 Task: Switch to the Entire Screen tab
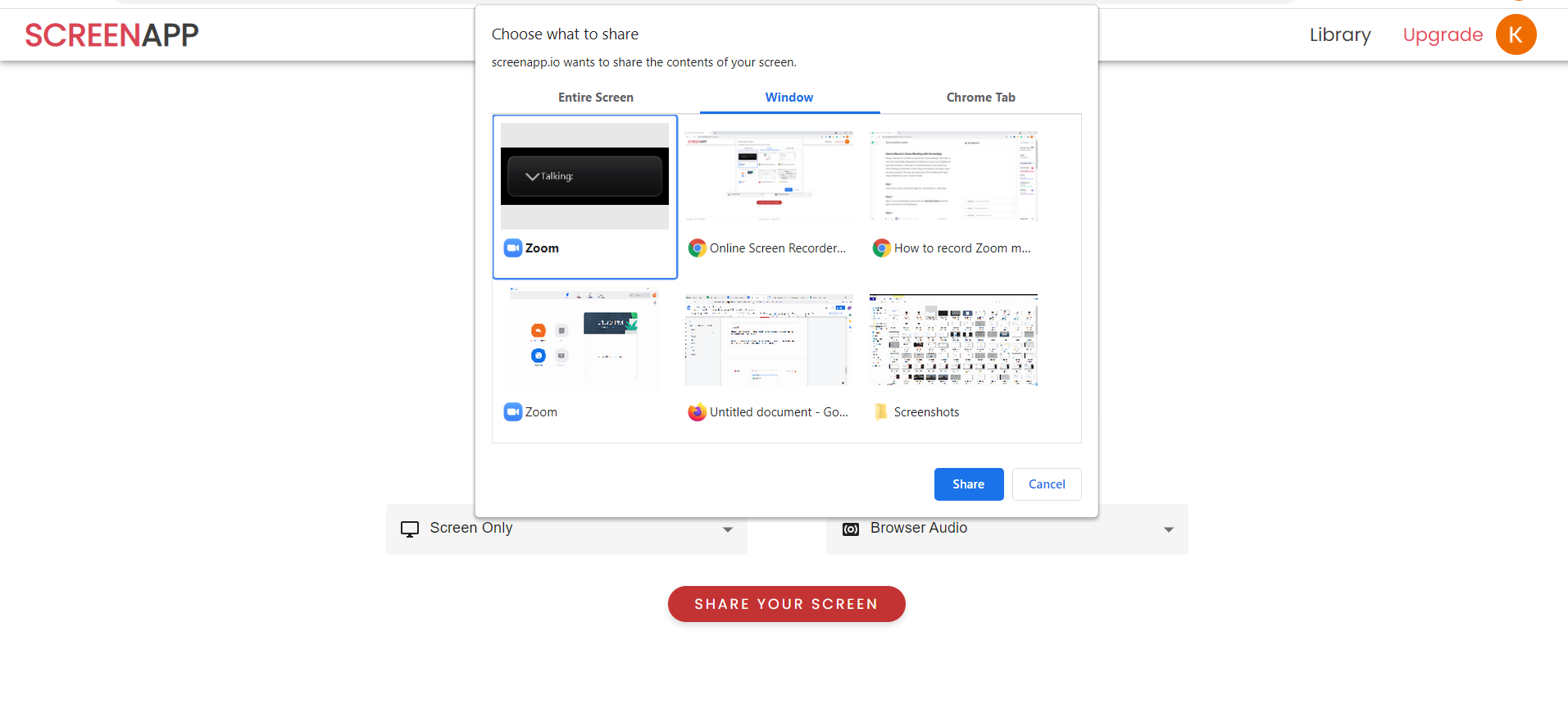coord(596,98)
